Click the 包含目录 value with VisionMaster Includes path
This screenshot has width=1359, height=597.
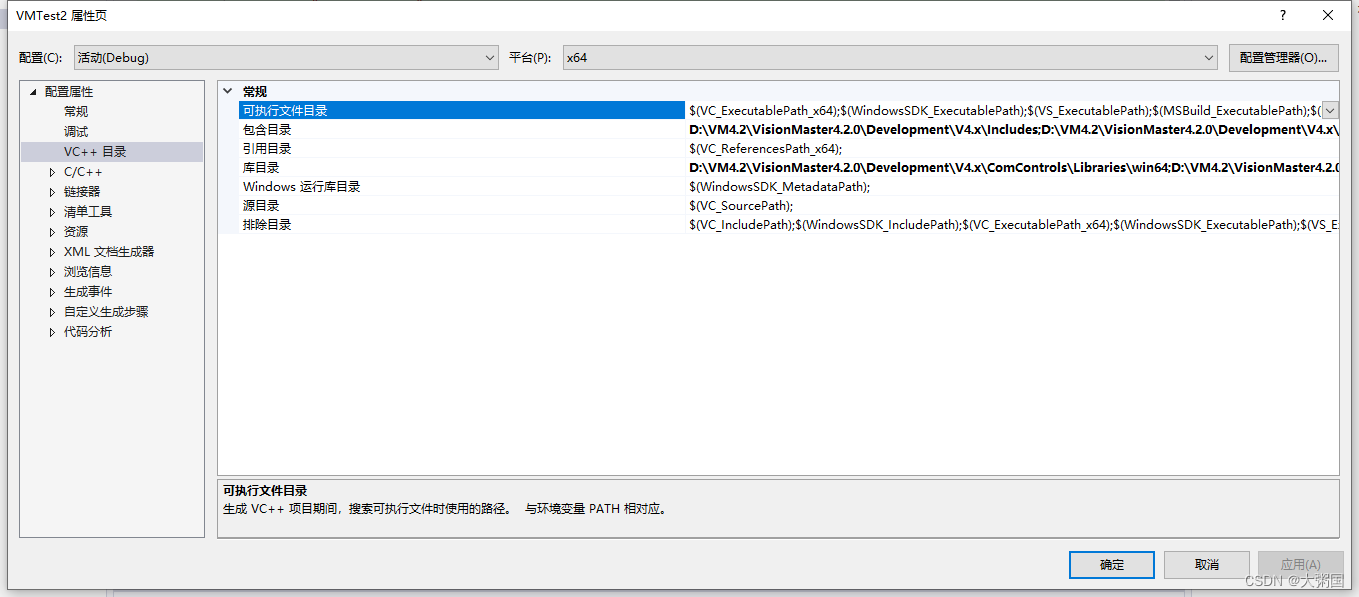[x=1012, y=130]
